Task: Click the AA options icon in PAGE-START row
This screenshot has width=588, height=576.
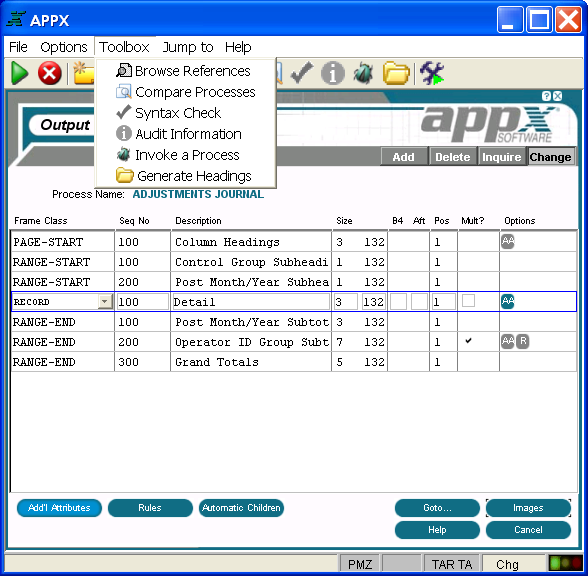Action: pyautogui.click(x=508, y=242)
